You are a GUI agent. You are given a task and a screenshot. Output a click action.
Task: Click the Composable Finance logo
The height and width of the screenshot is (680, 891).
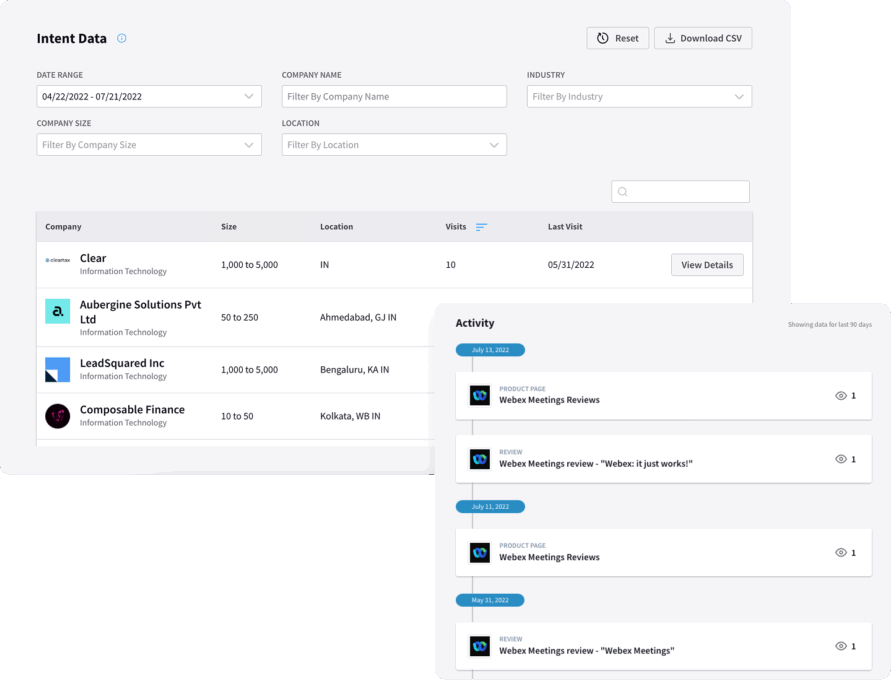click(57, 416)
